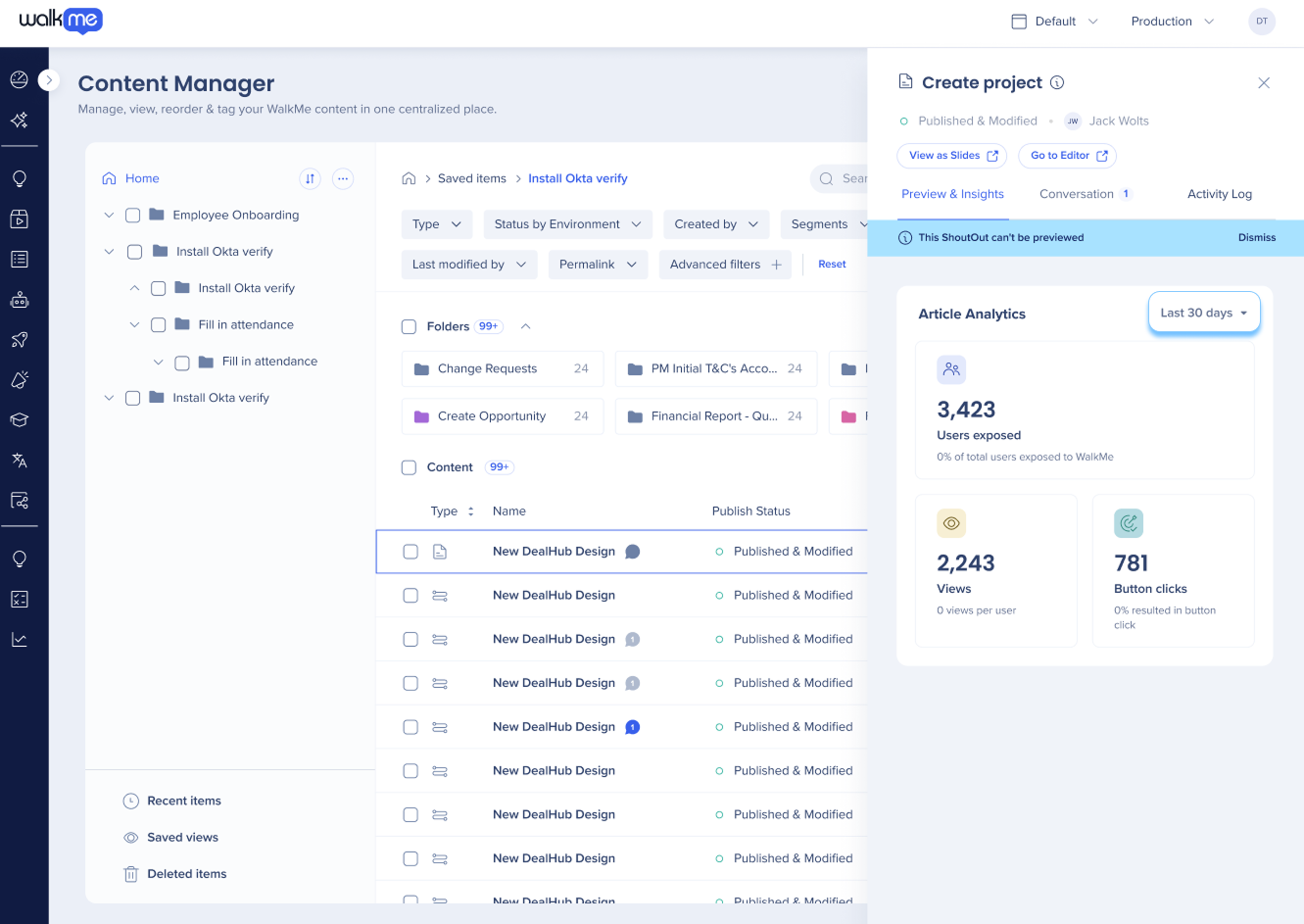Click the Views eye icon in analytics
1304x924 pixels.
[951, 523]
